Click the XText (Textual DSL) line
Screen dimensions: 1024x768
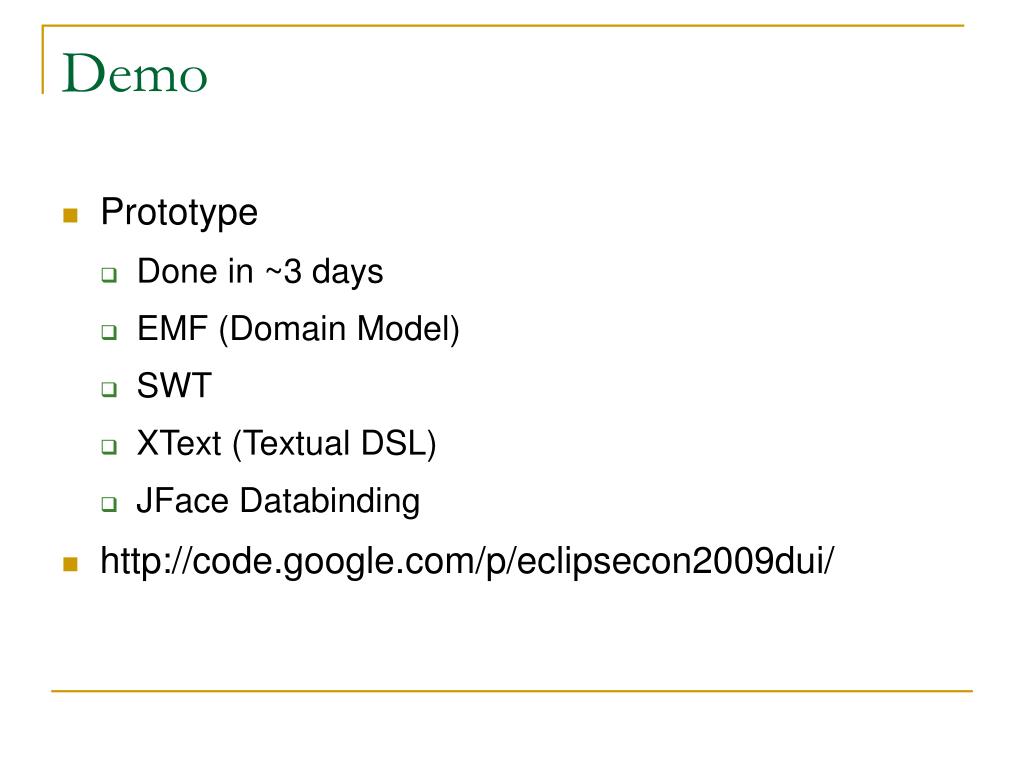pyautogui.click(x=287, y=443)
